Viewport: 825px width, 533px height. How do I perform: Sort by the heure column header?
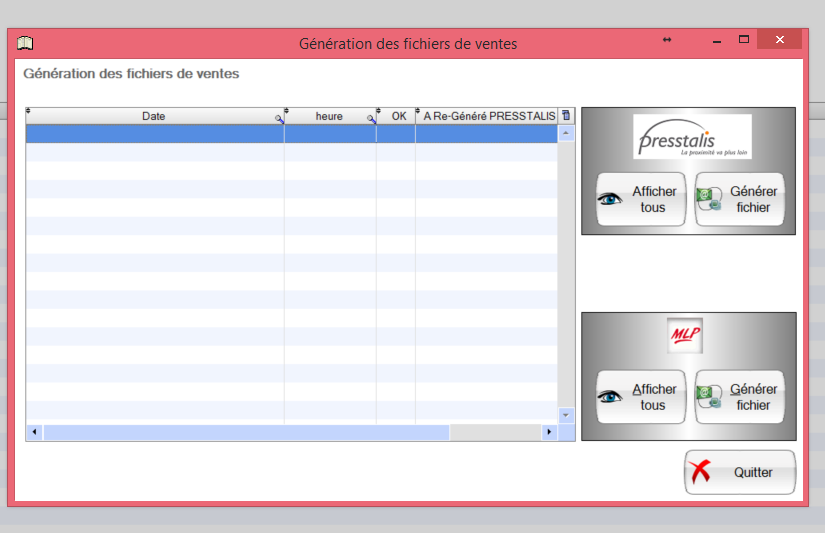(x=329, y=116)
